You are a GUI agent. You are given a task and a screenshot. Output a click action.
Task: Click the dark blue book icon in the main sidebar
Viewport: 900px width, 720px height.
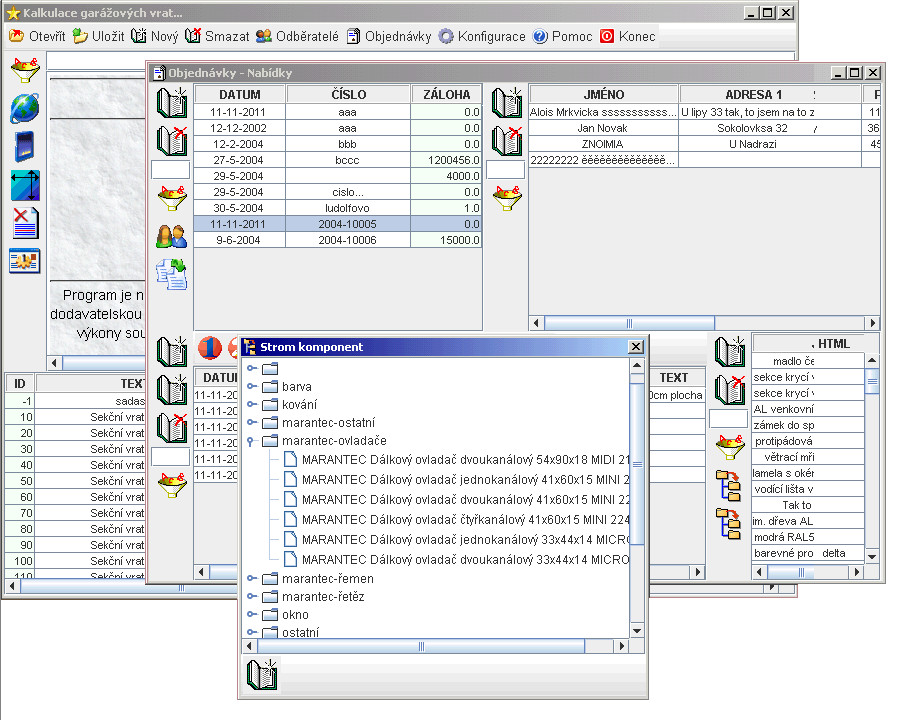tap(25, 146)
